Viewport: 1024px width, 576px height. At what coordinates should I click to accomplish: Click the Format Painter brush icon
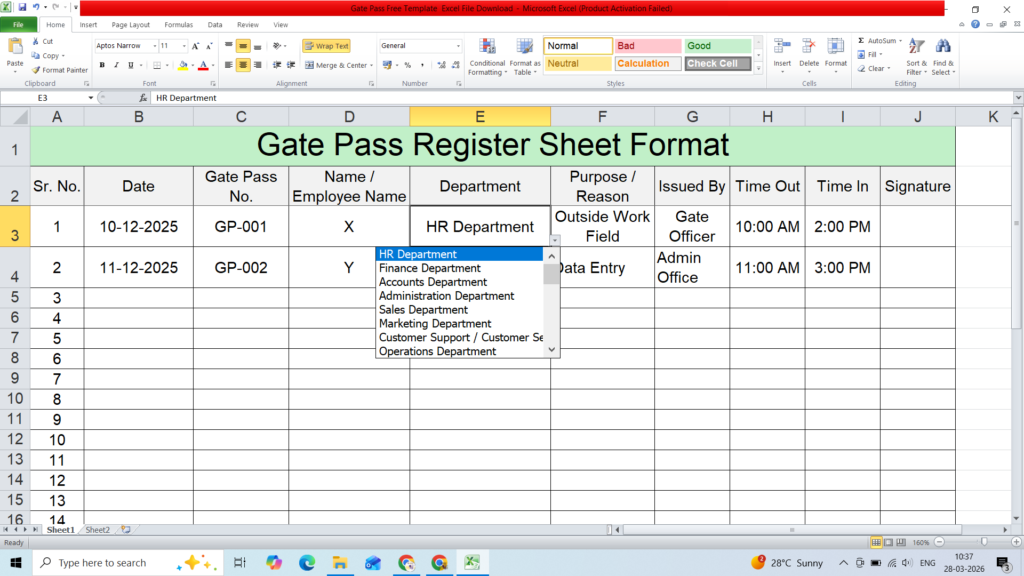click(36, 70)
